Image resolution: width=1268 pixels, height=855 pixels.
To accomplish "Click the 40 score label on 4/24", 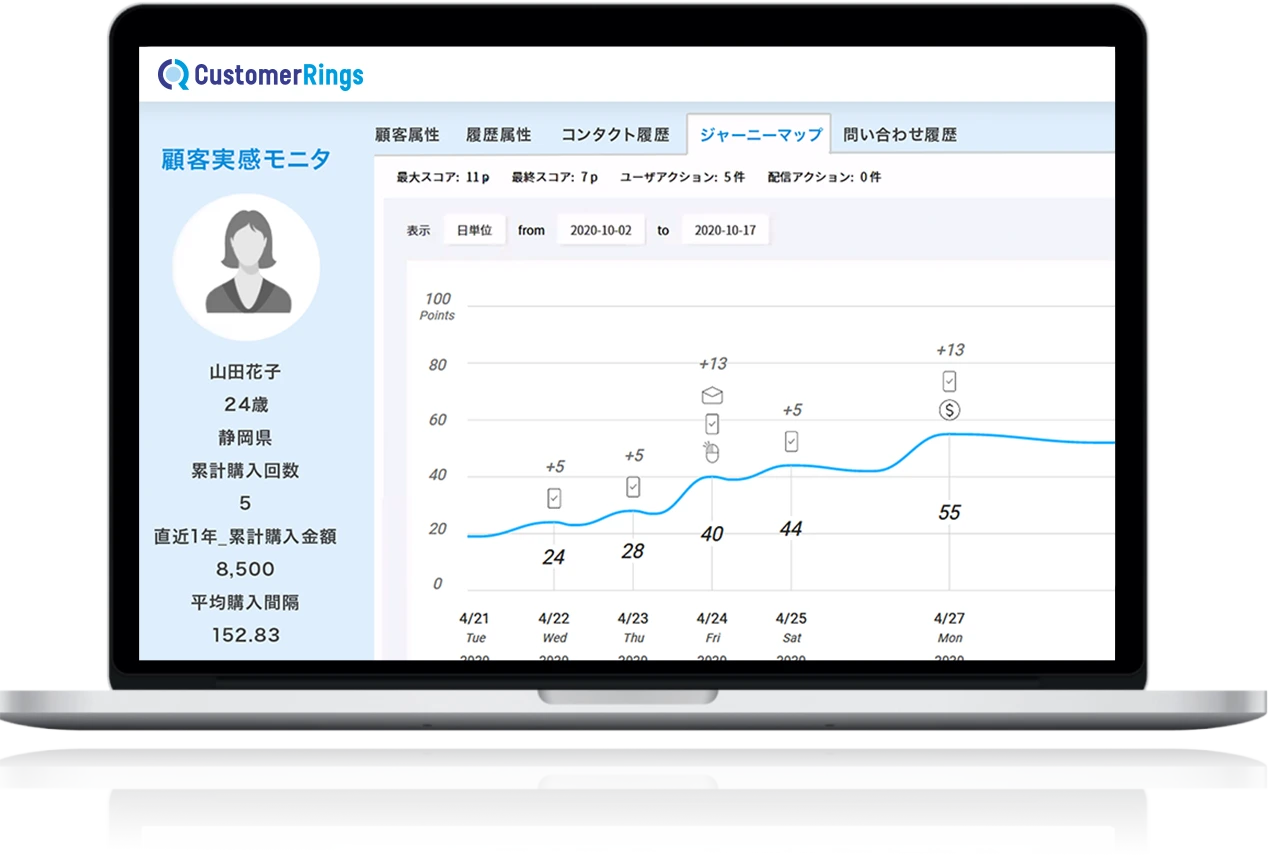I will tap(712, 535).
